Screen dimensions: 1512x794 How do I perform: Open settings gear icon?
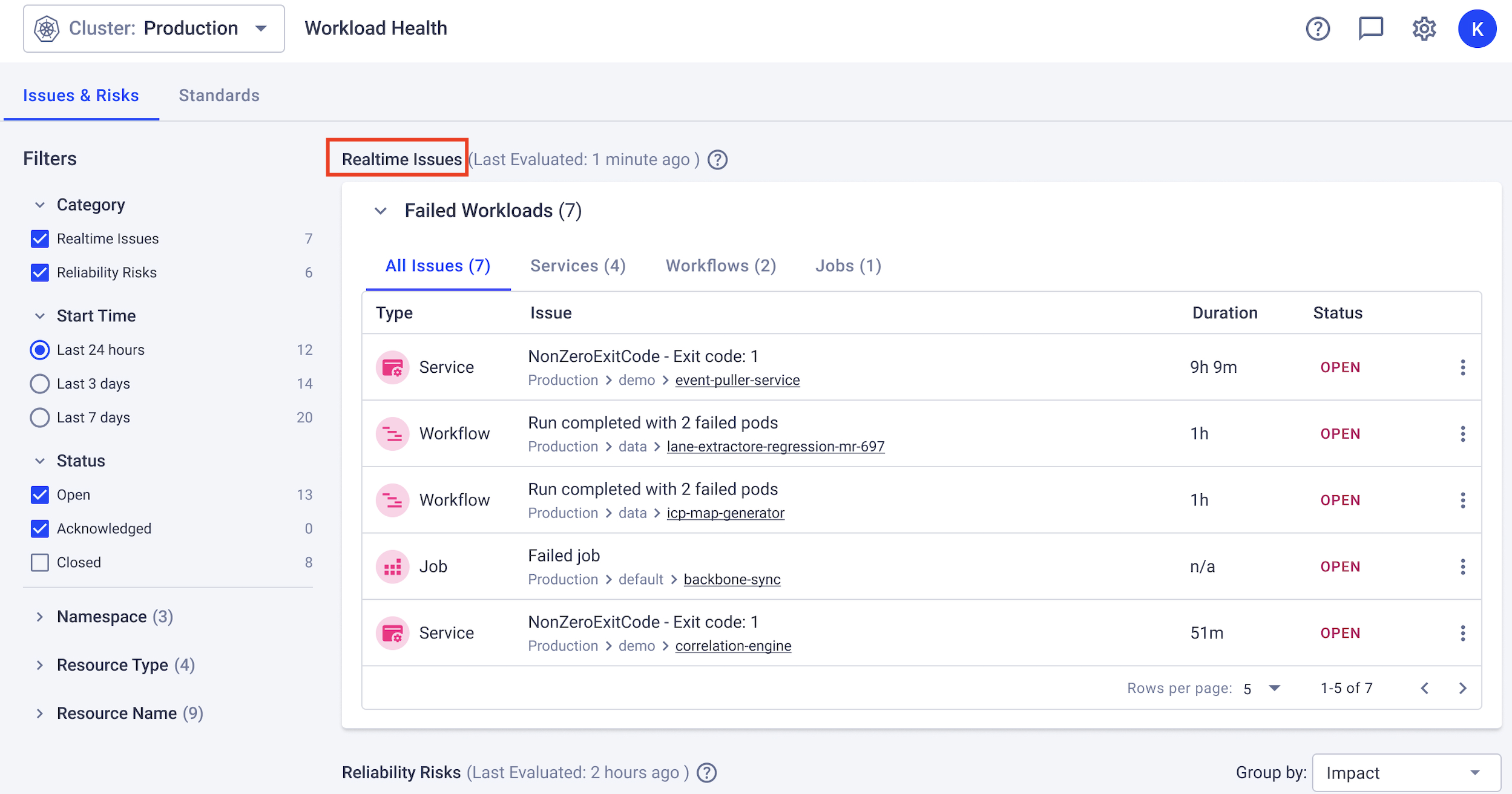(x=1424, y=28)
